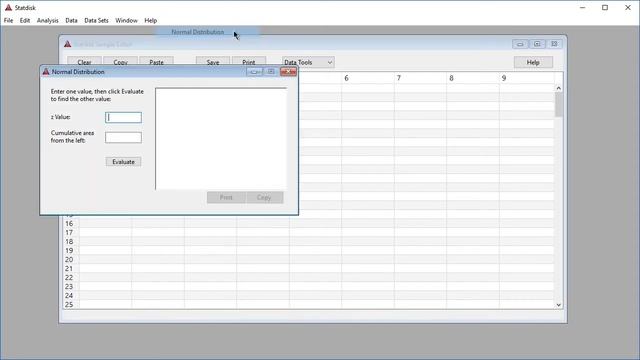Close the main Statdisk window
640x360 pixels.
pos(628,7)
